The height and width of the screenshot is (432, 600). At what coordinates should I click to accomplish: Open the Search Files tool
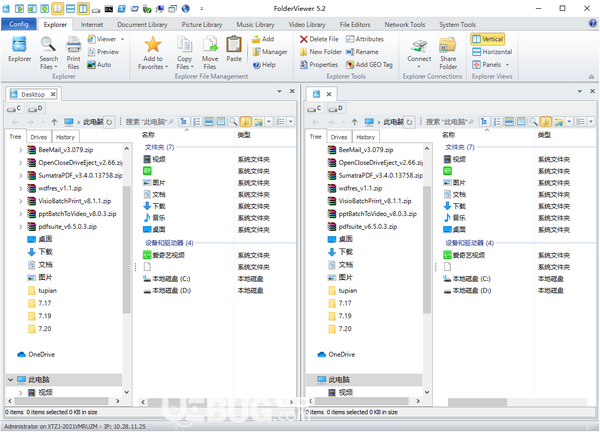coord(49,52)
